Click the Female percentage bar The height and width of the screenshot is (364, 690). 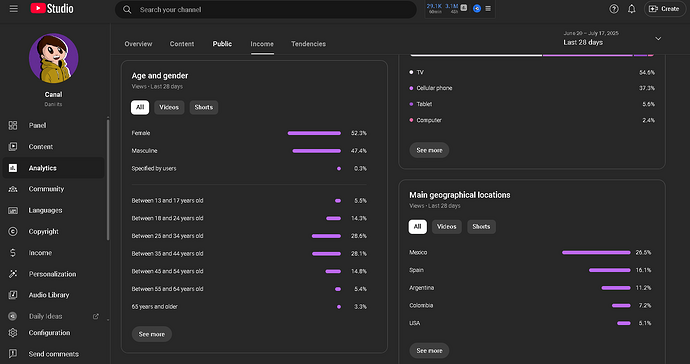pyautogui.click(x=314, y=133)
